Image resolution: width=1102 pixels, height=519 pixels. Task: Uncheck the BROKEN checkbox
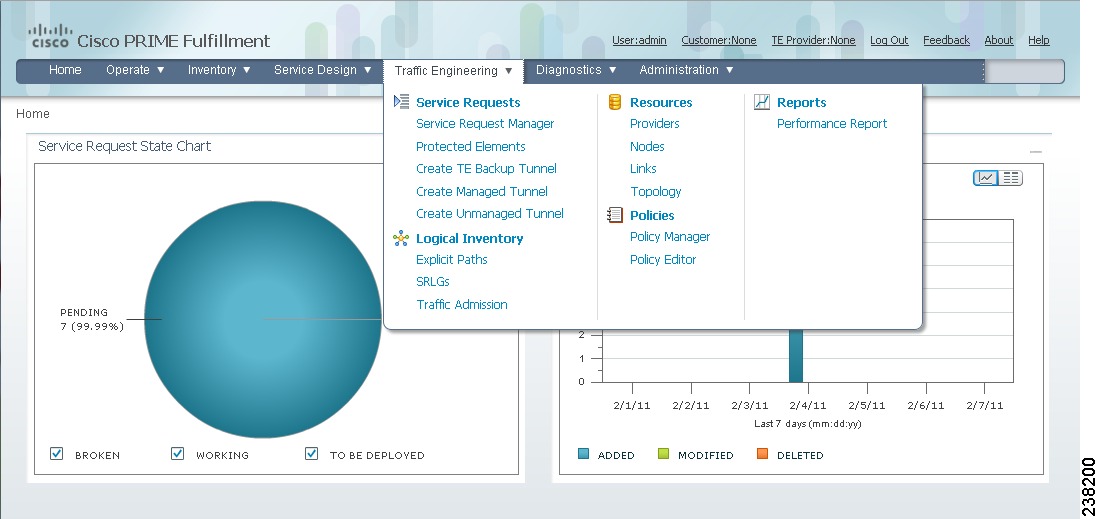coord(57,454)
